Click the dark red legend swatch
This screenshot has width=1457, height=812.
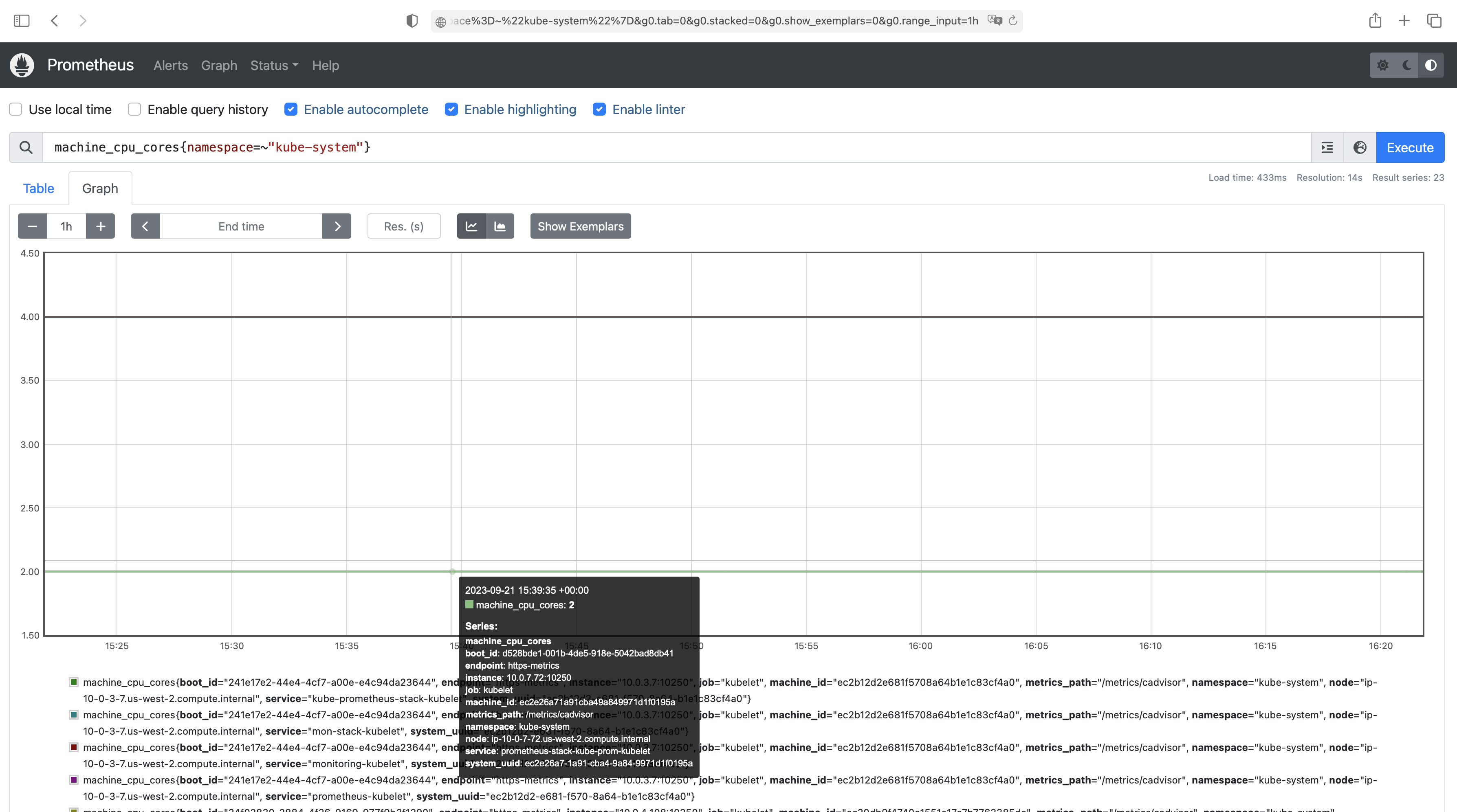73,747
